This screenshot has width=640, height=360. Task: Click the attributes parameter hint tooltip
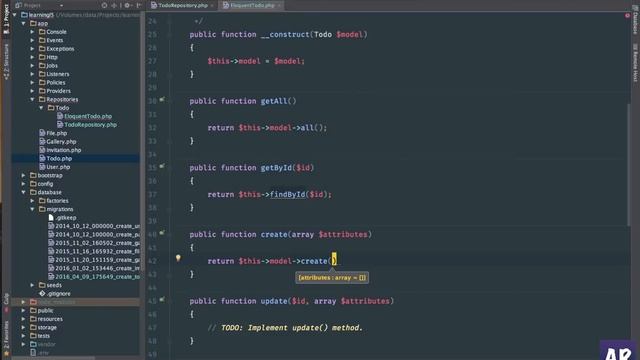click(x=332, y=278)
